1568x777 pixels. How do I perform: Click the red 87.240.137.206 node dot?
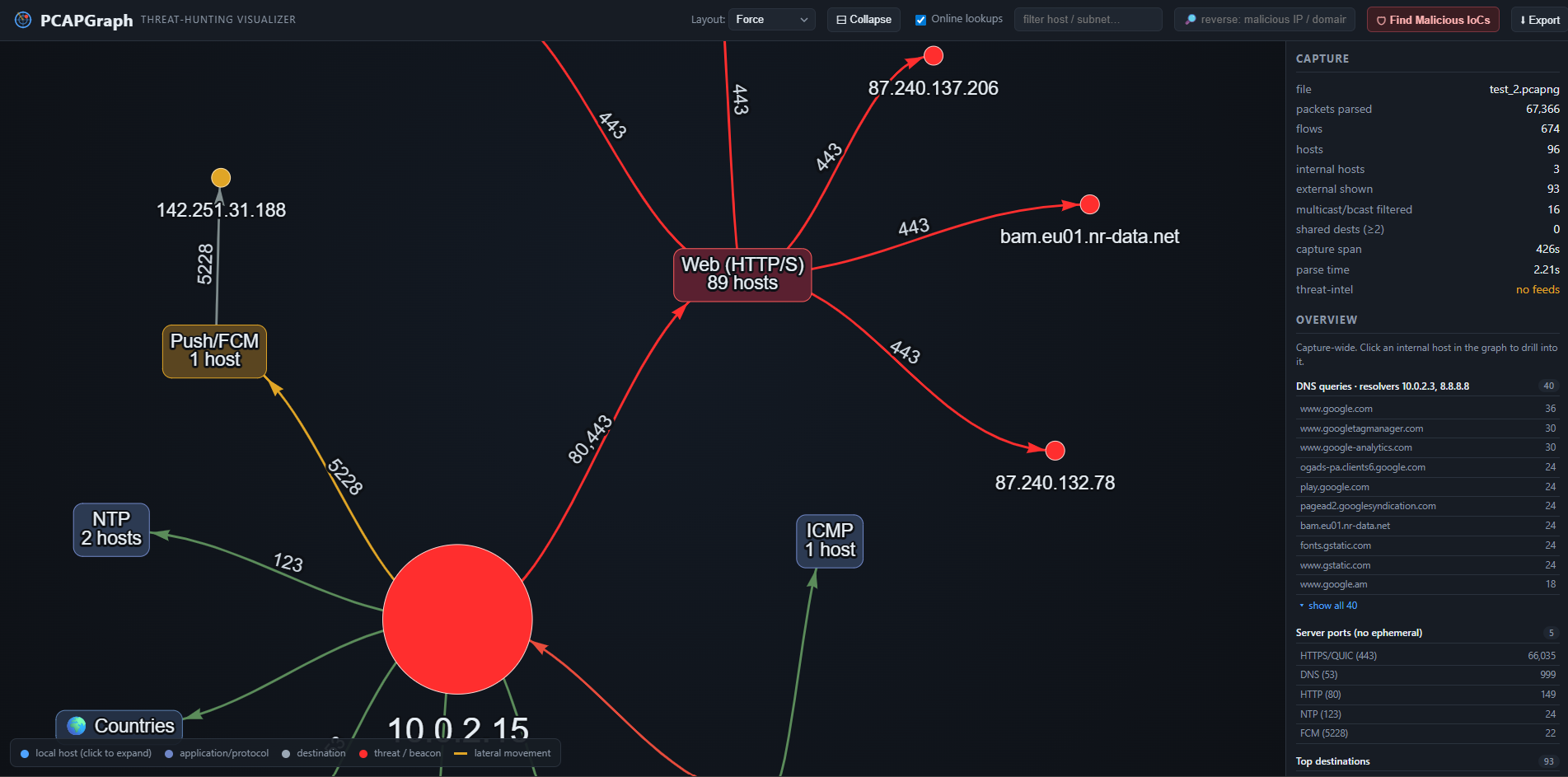tap(934, 56)
